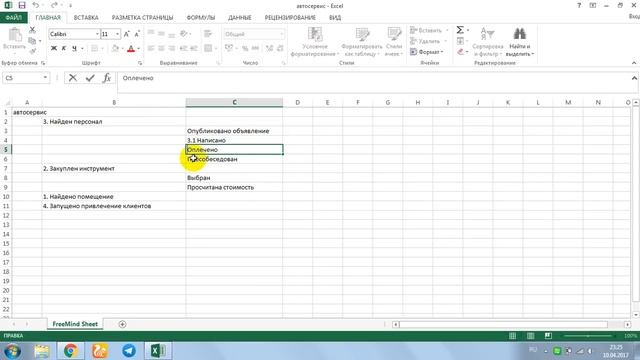Image resolution: width=640 pixels, height=360 pixels.
Task: Toggle wrap text button
Action: coord(208,34)
